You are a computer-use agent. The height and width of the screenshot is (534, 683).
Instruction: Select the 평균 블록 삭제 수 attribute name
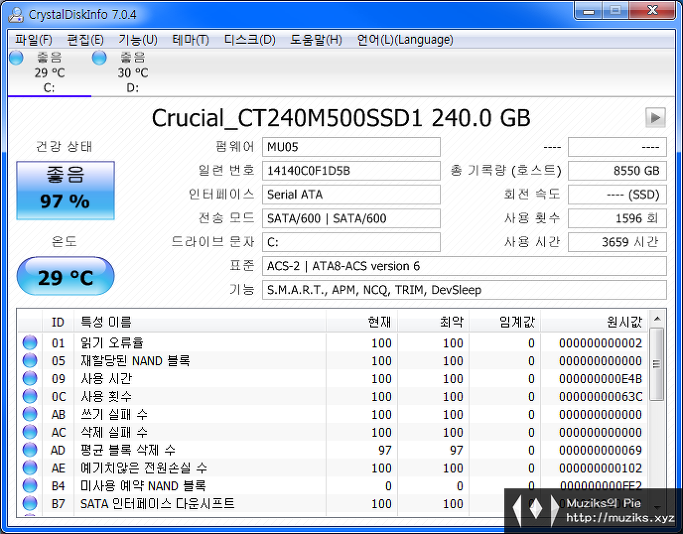click(128, 450)
